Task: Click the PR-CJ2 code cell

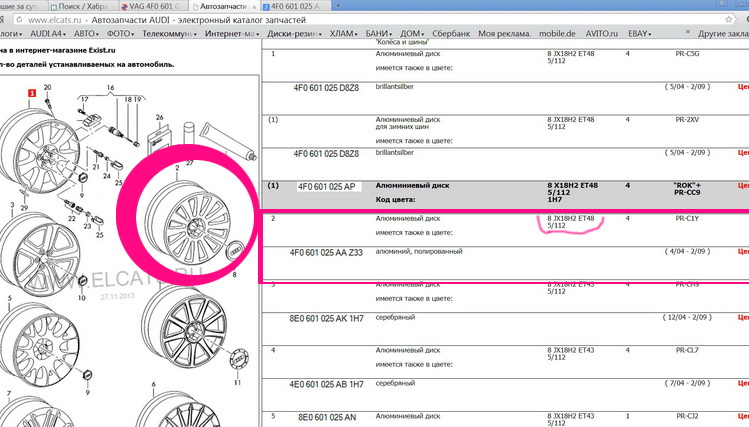Action: point(687,416)
